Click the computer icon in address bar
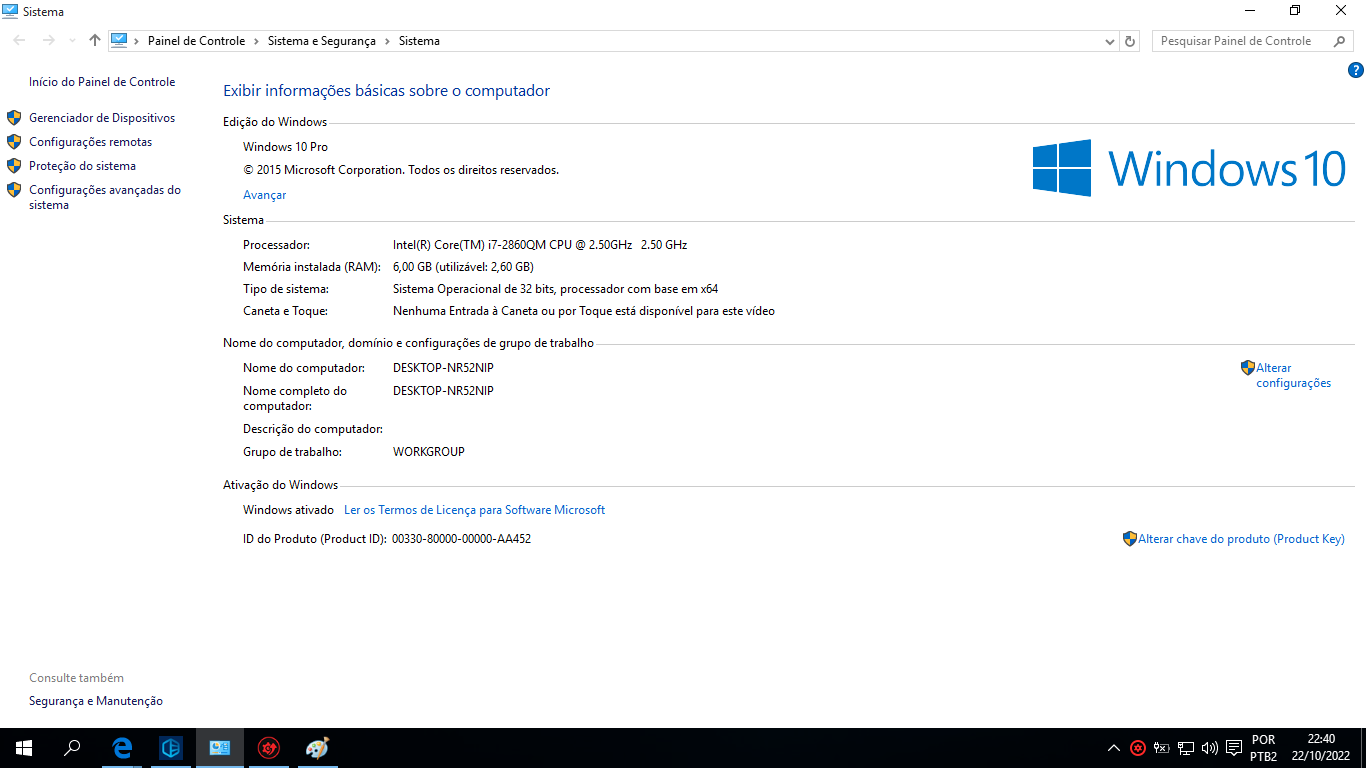This screenshot has height=768, width=1366. (x=120, y=41)
